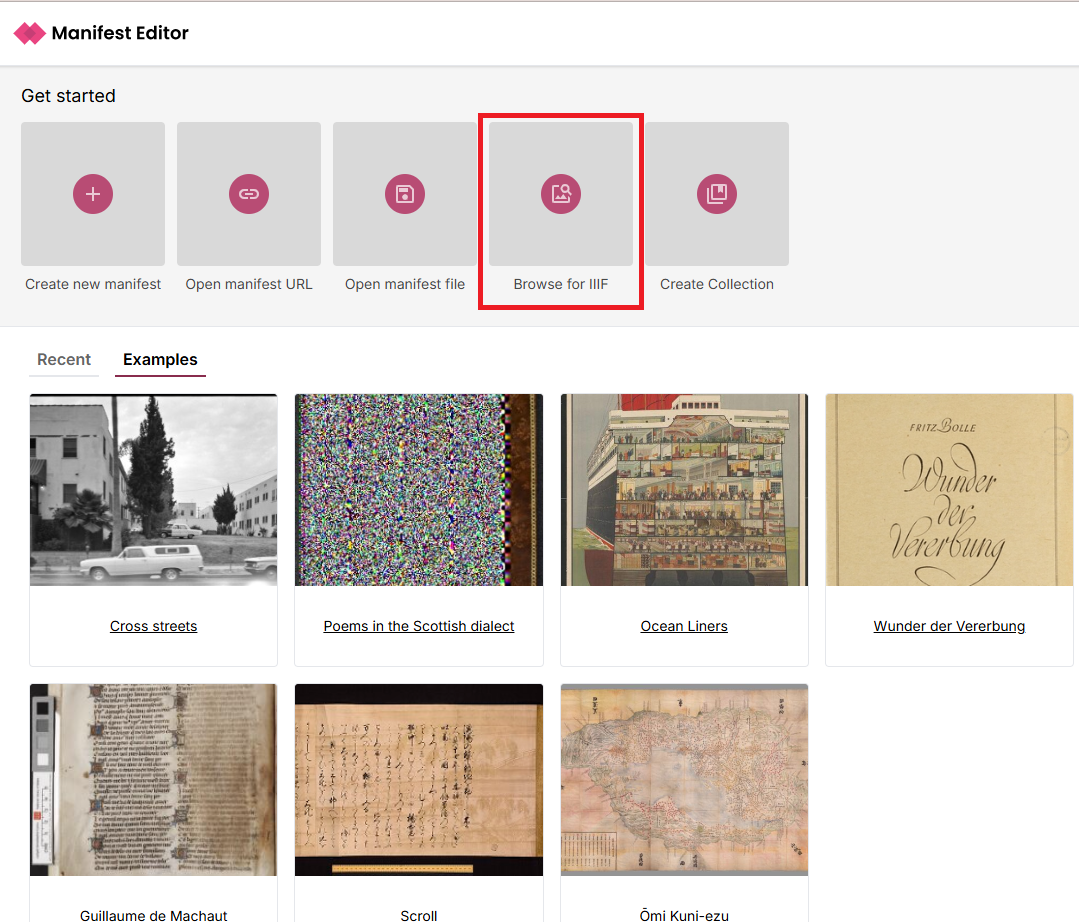
Task: Open the Guillaume de Machaut manuscript thumbnail
Action: click(154, 780)
